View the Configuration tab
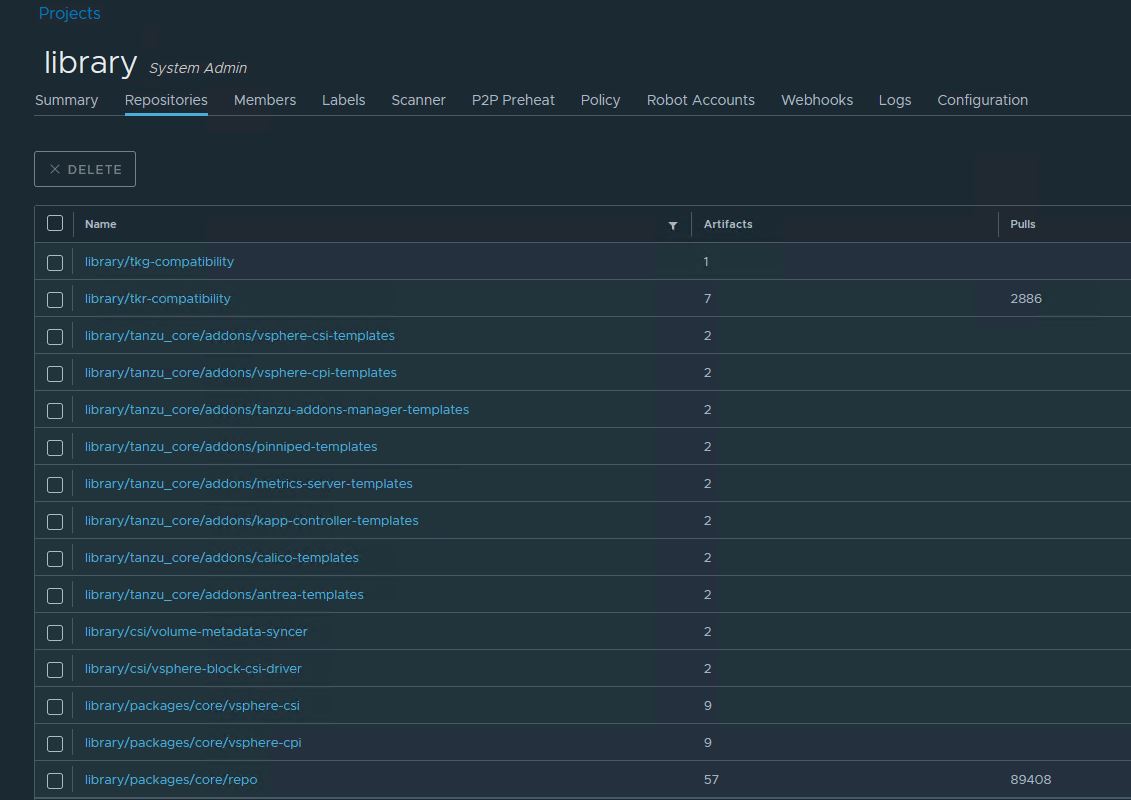This screenshot has height=800, width=1131. tap(982, 100)
